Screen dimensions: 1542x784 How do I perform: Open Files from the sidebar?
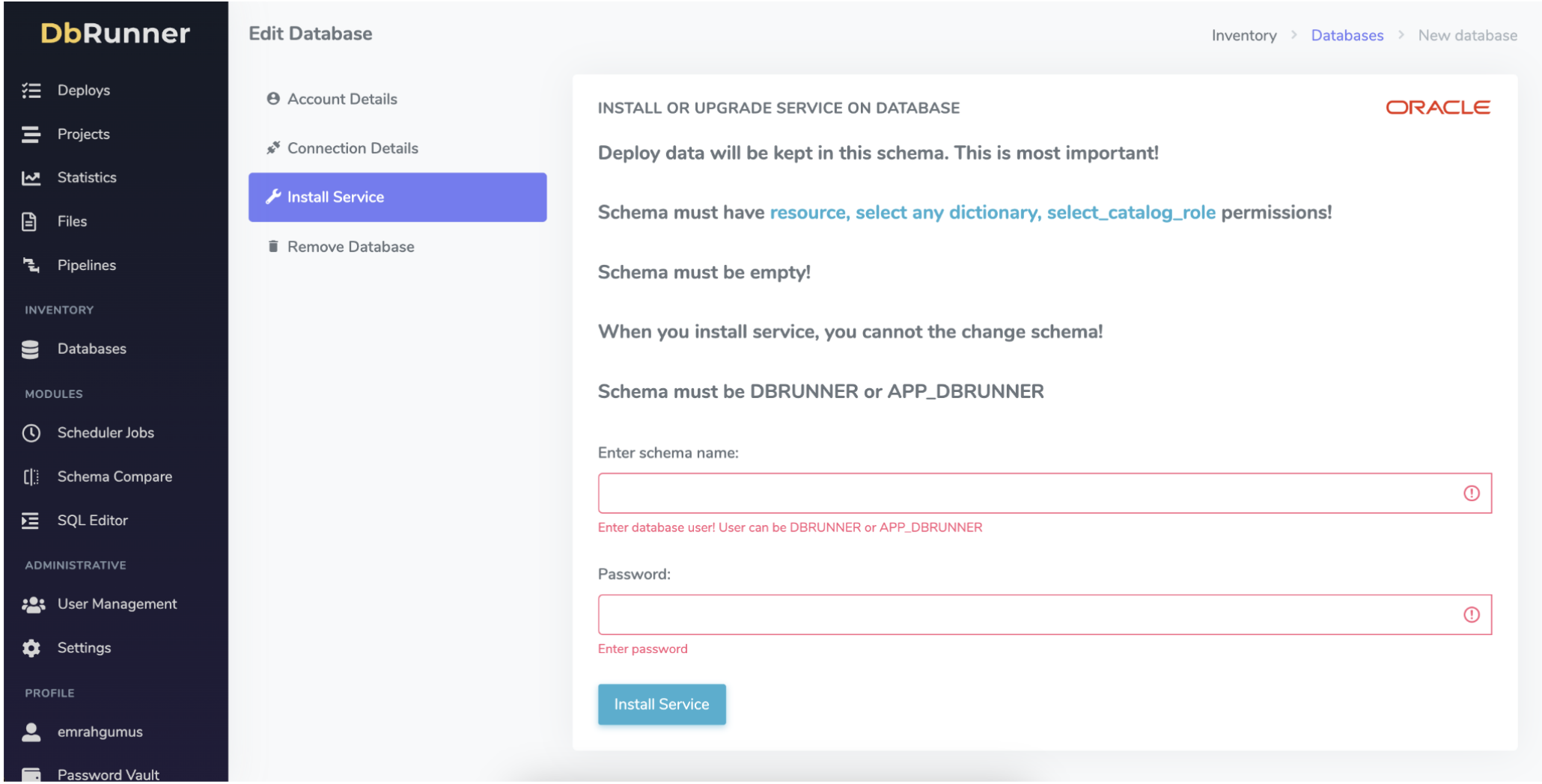[72, 222]
